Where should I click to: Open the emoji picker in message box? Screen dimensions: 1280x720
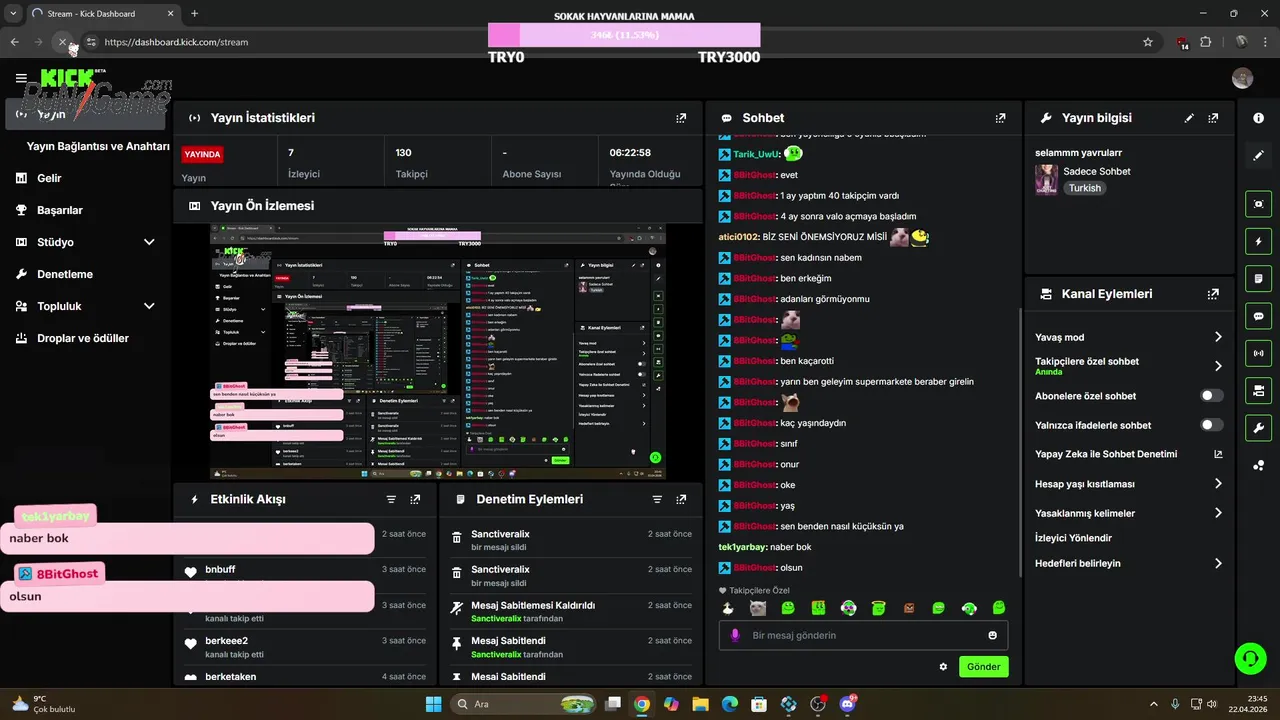point(992,635)
